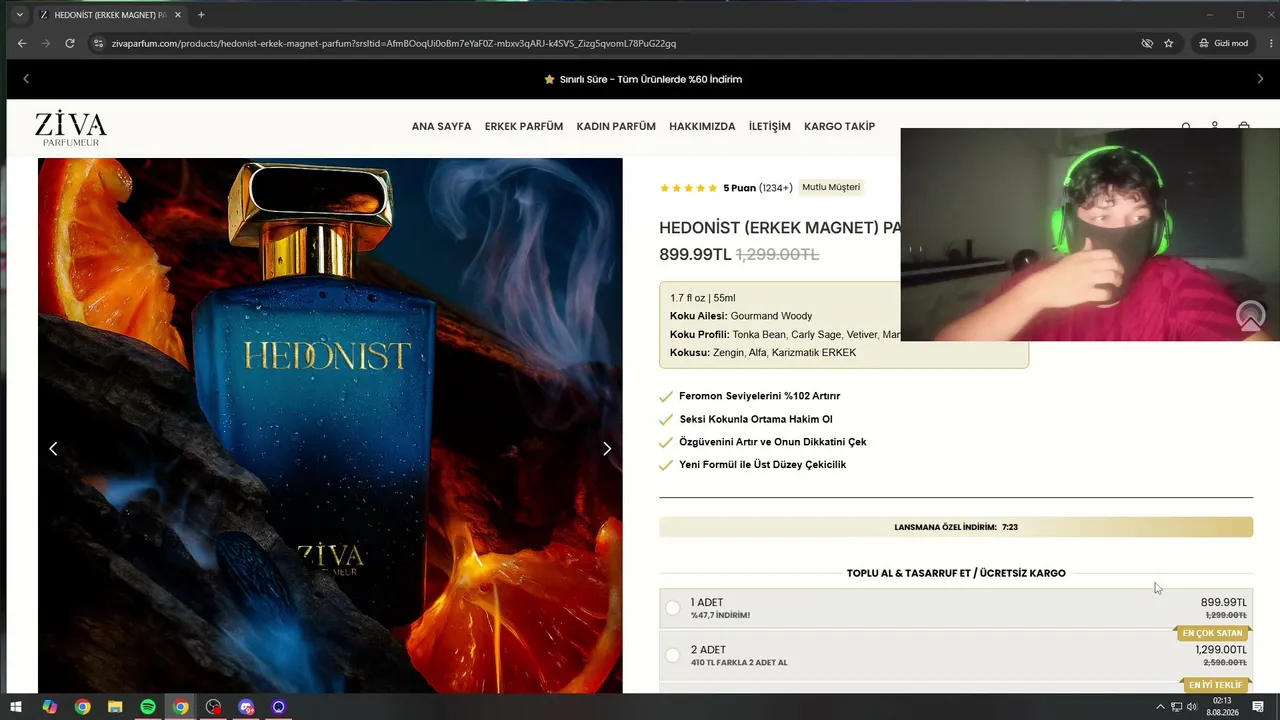The image size is (1280, 720).
Task: Click the scroll-up arrow on webcam overlay
Action: click(x=1250, y=316)
